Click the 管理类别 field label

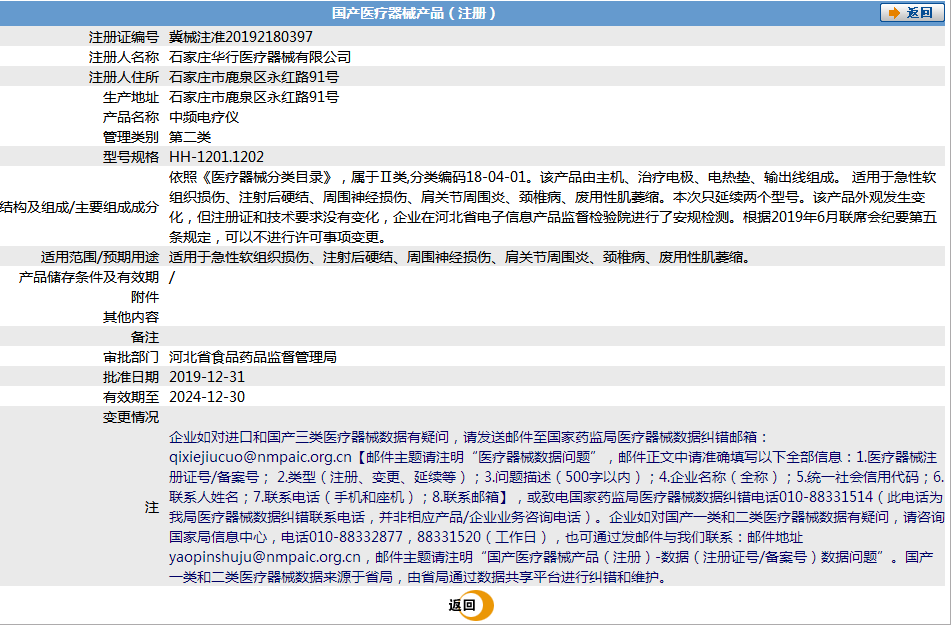pos(131,137)
